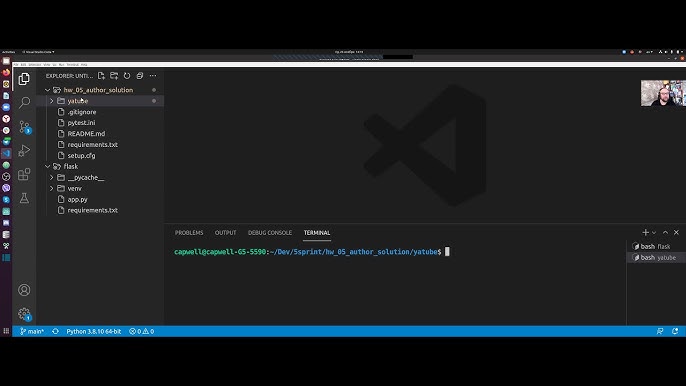Open the Zoom icon in Ubuntu dock
The width and height of the screenshot is (686, 386).
[x=6, y=107]
